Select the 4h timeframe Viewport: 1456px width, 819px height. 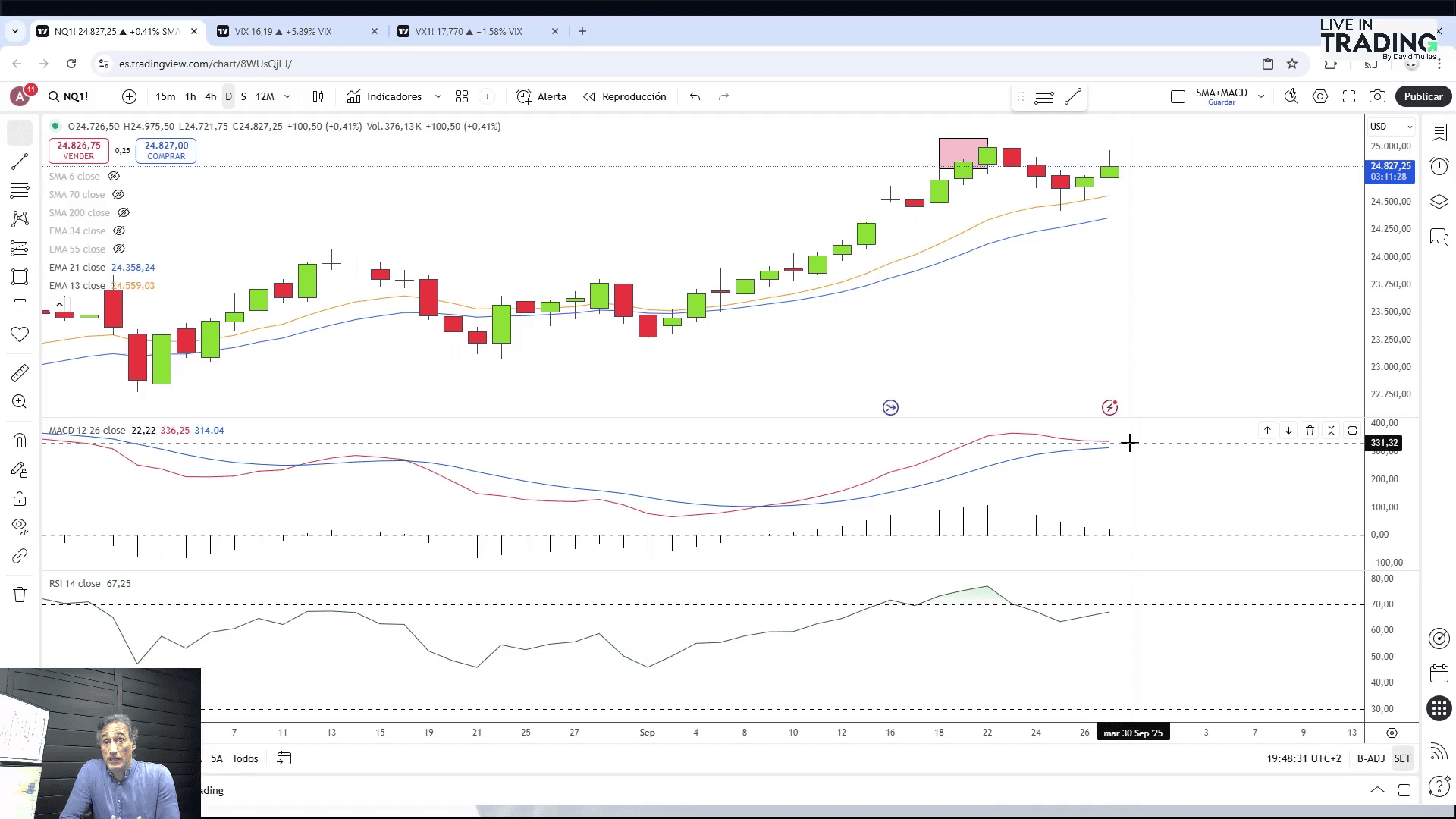(210, 96)
